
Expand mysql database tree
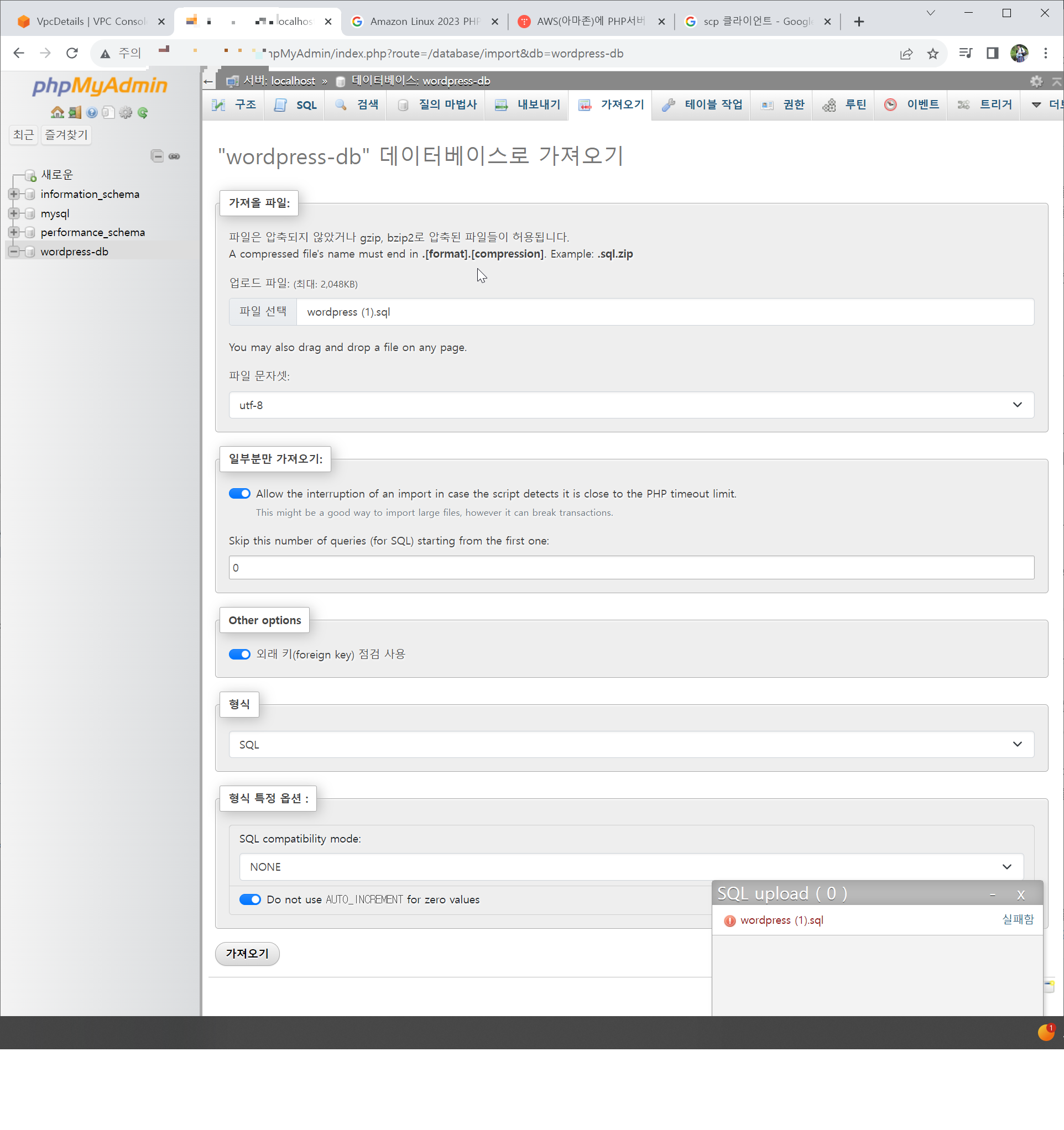click(x=14, y=213)
